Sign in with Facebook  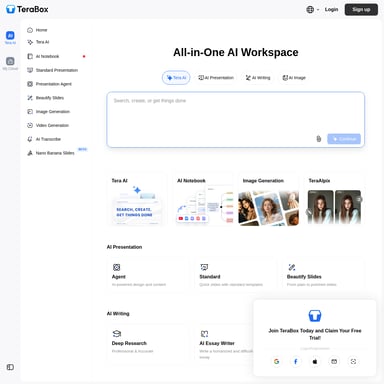pos(296,361)
